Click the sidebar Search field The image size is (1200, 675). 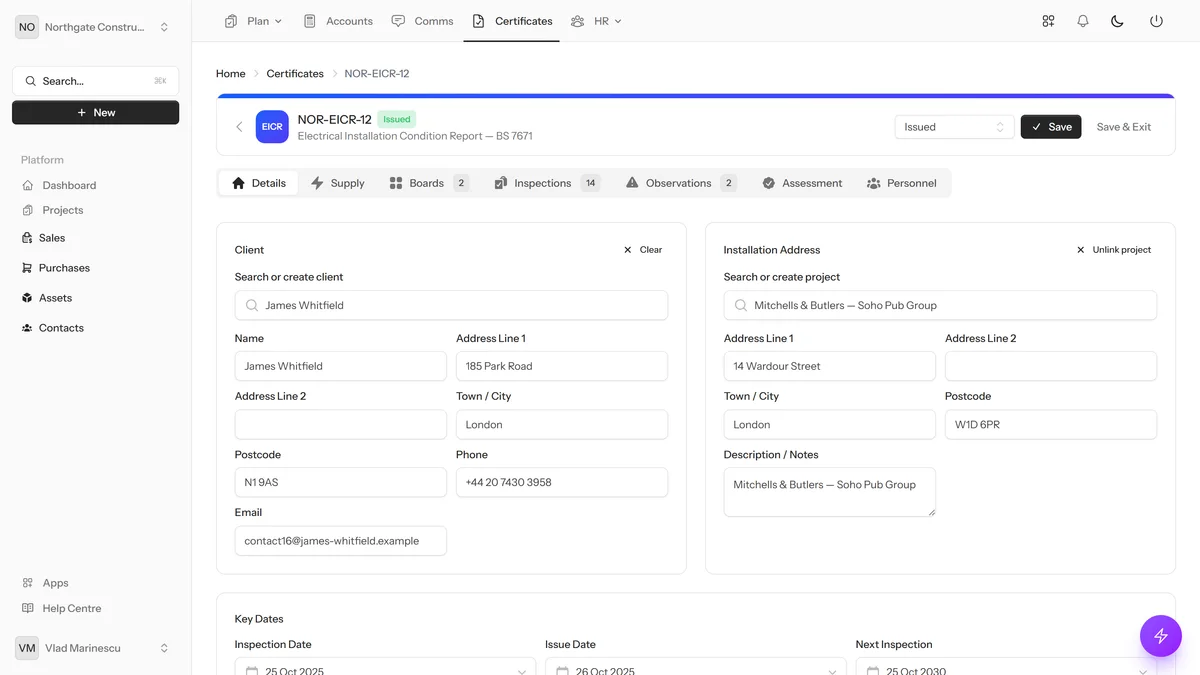(x=95, y=81)
